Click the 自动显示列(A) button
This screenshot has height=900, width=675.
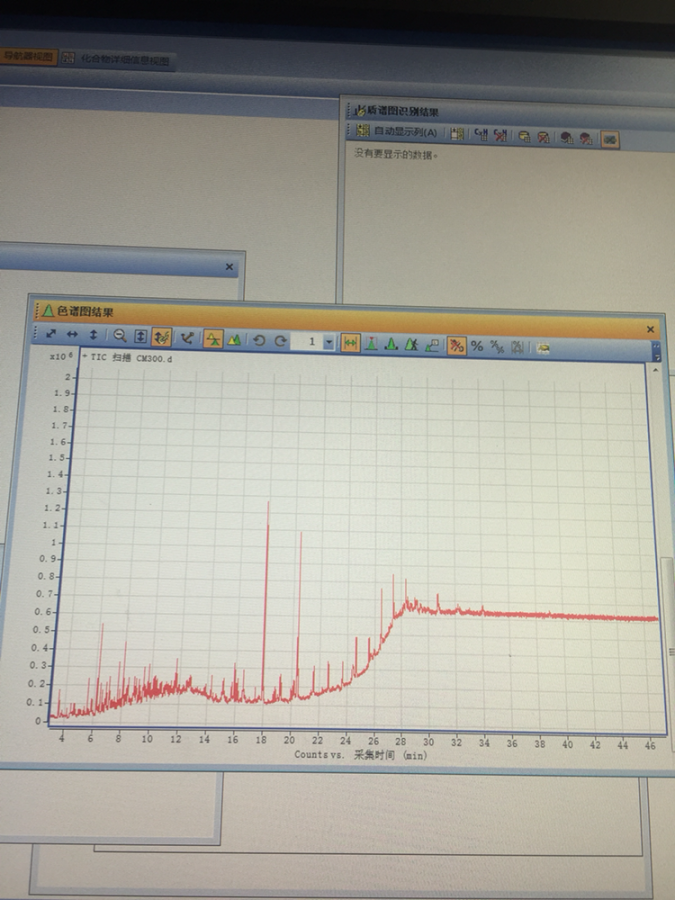(398, 132)
